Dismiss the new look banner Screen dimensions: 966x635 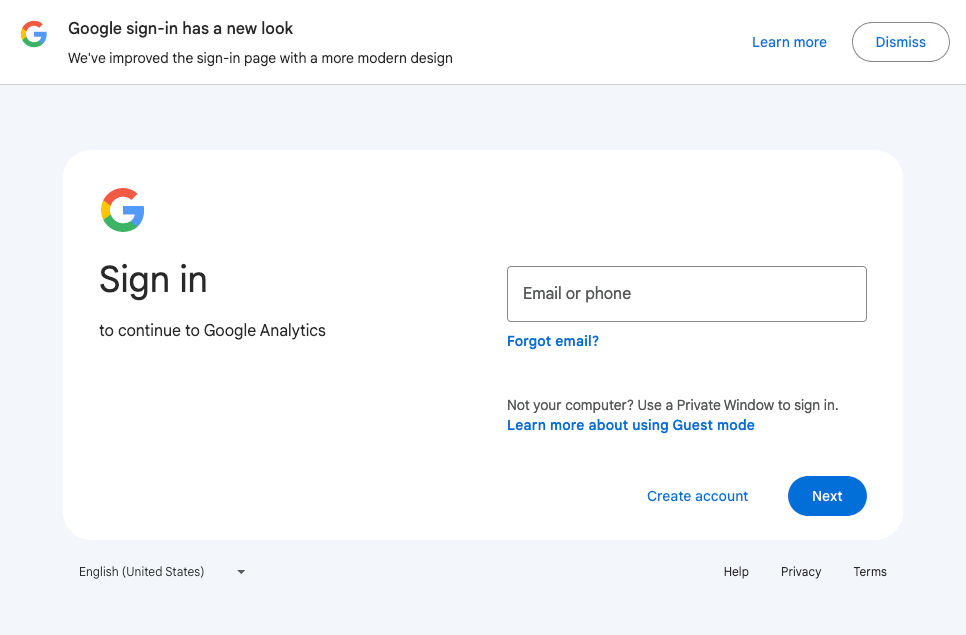900,42
